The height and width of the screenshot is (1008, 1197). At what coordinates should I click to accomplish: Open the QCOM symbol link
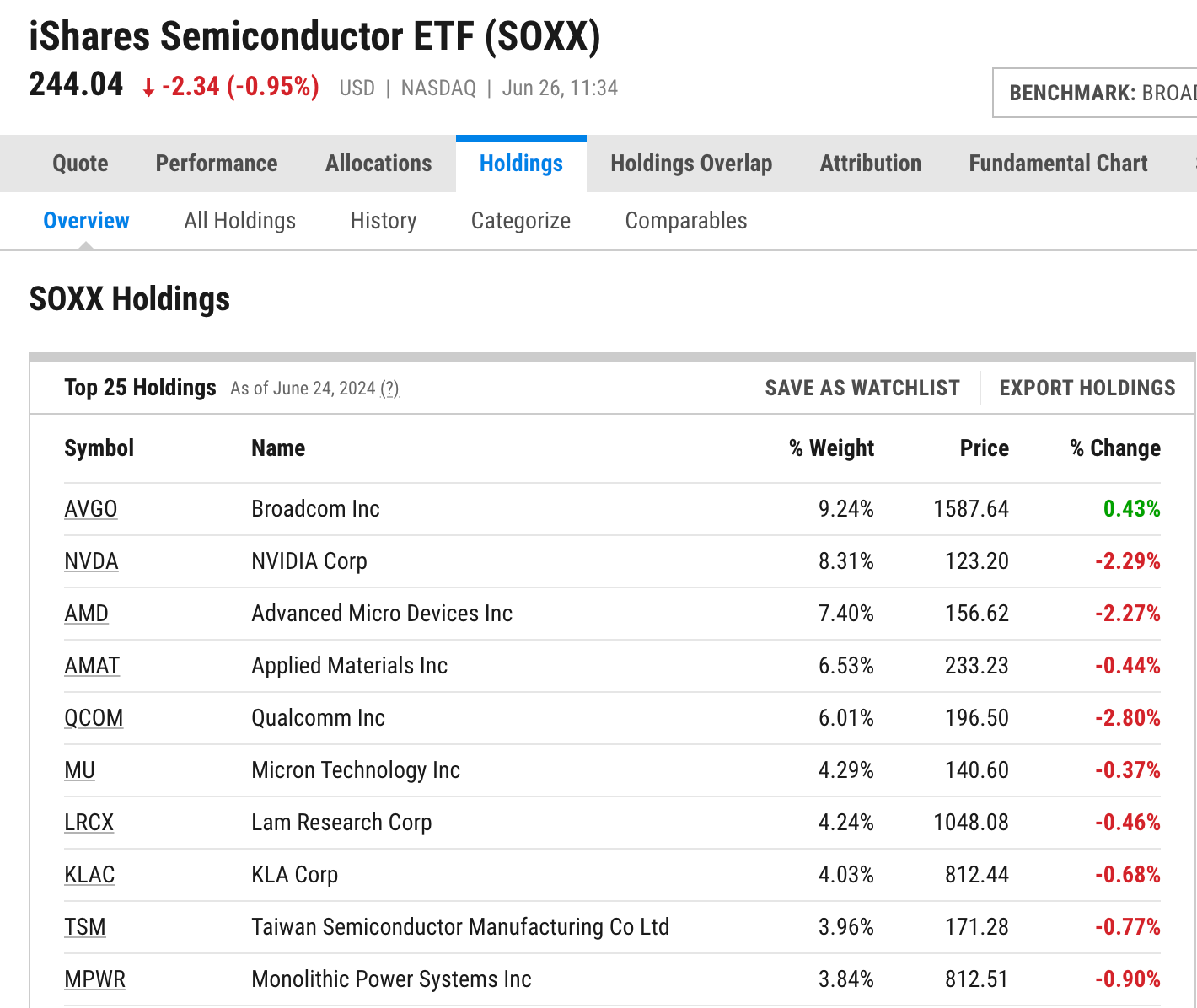94,718
